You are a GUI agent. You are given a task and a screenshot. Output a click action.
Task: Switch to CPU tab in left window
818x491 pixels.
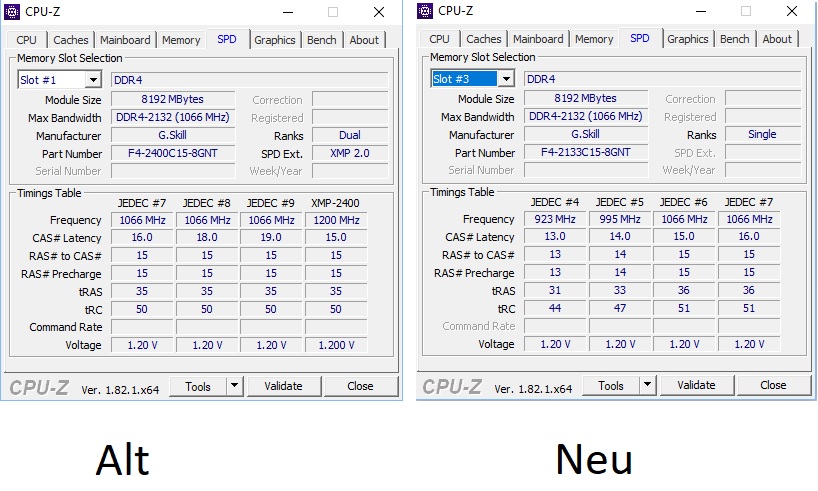coord(27,40)
